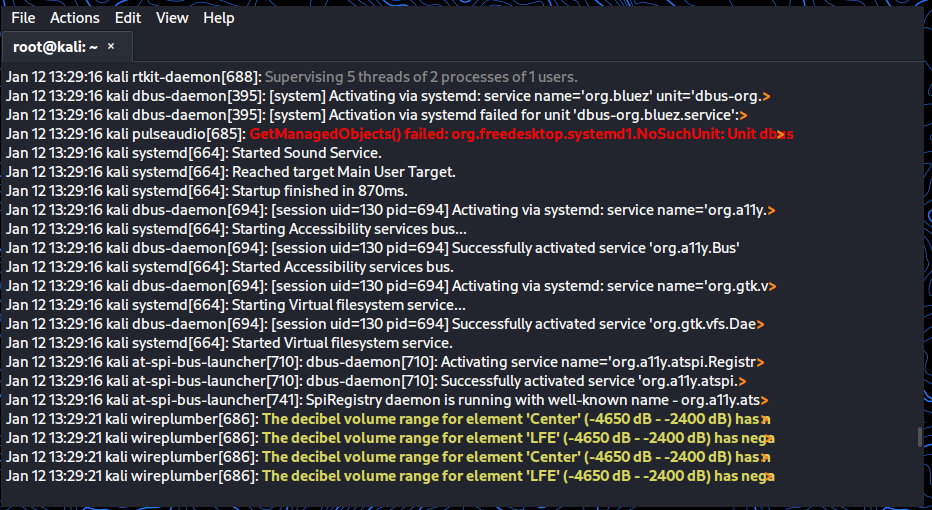Click the truncation arrow after unit='dbus-org.
Image resolution: width=932 pixels, height=510 pixels.
(x=766, y=96)
